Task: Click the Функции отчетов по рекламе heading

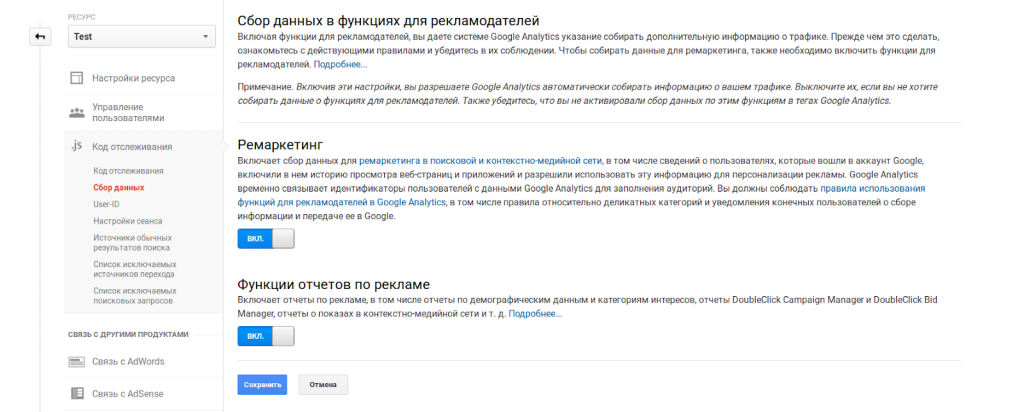Action: point(334,285)
